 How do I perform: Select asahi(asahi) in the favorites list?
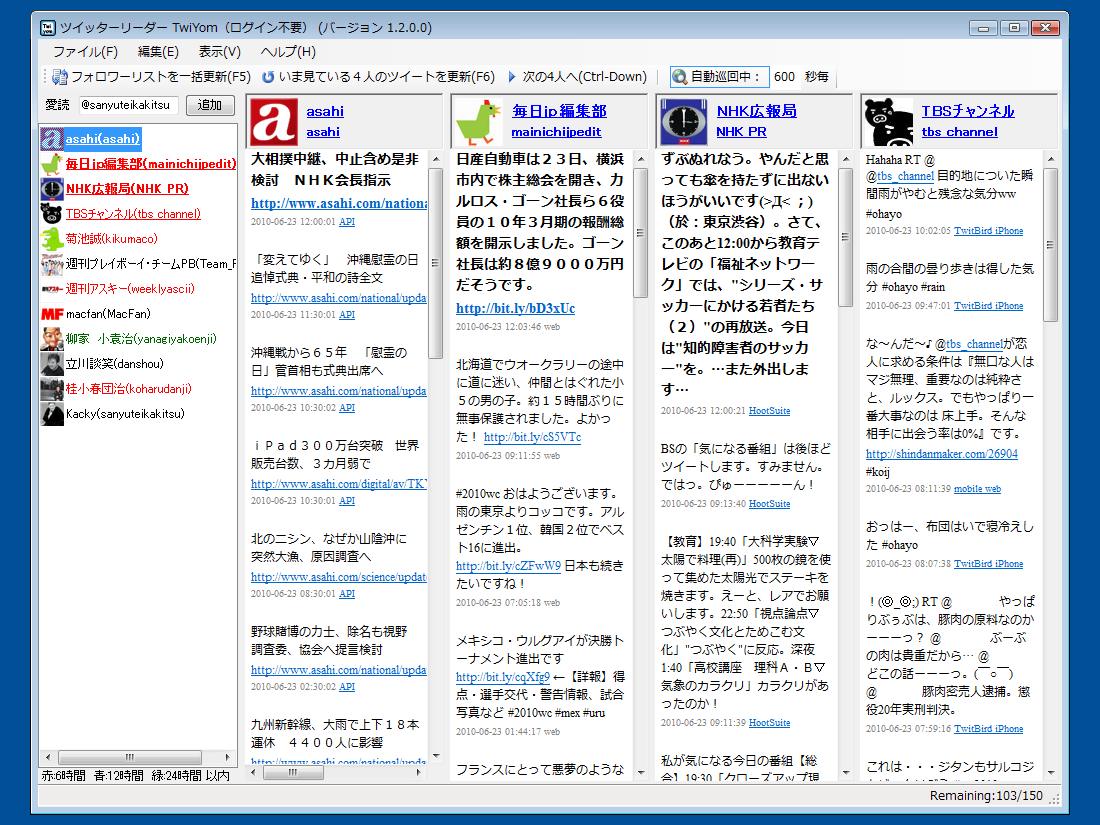click(x=103, y=139)
